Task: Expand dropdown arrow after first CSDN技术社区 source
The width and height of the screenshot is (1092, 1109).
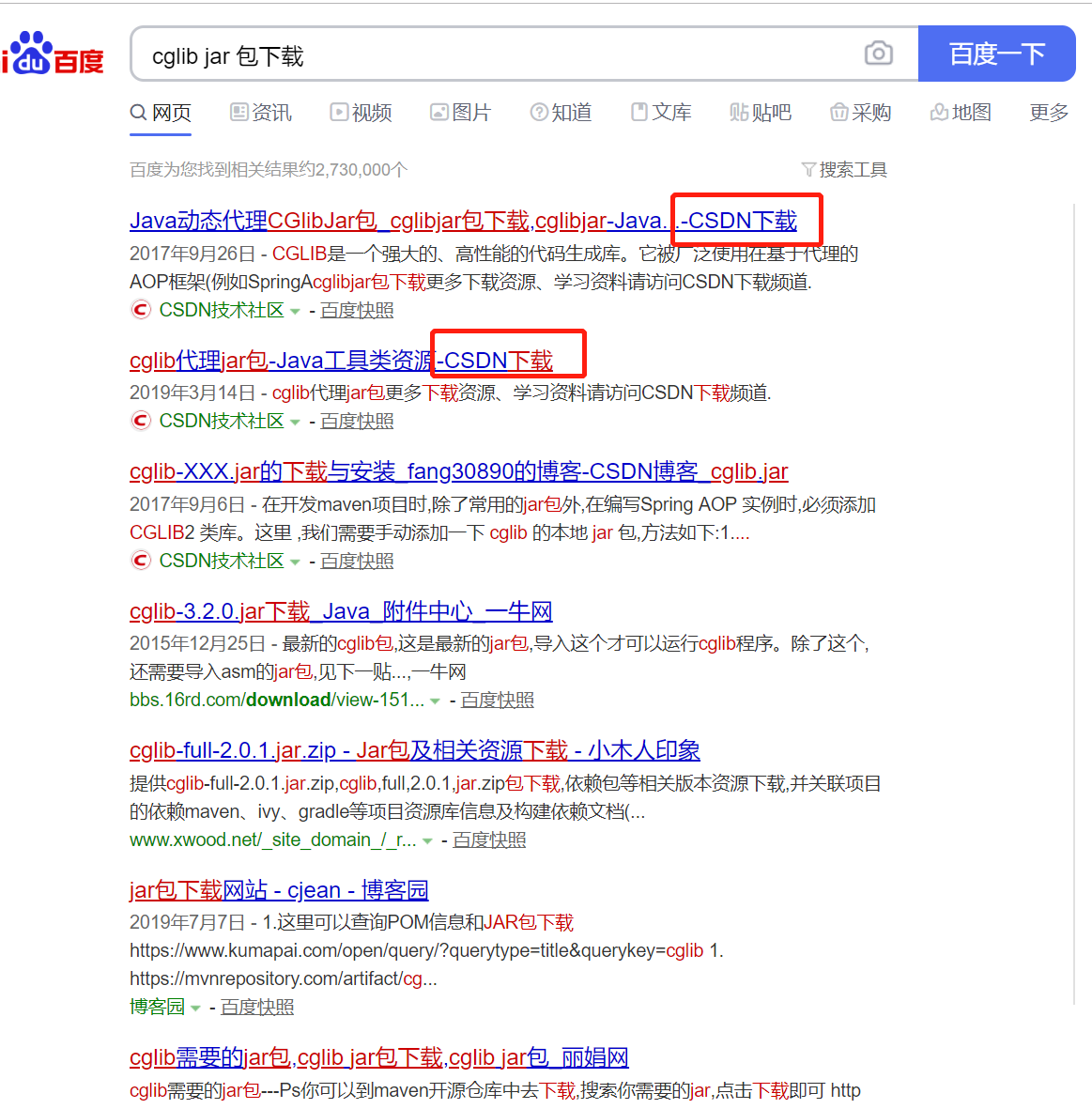Action: point(295,311)
